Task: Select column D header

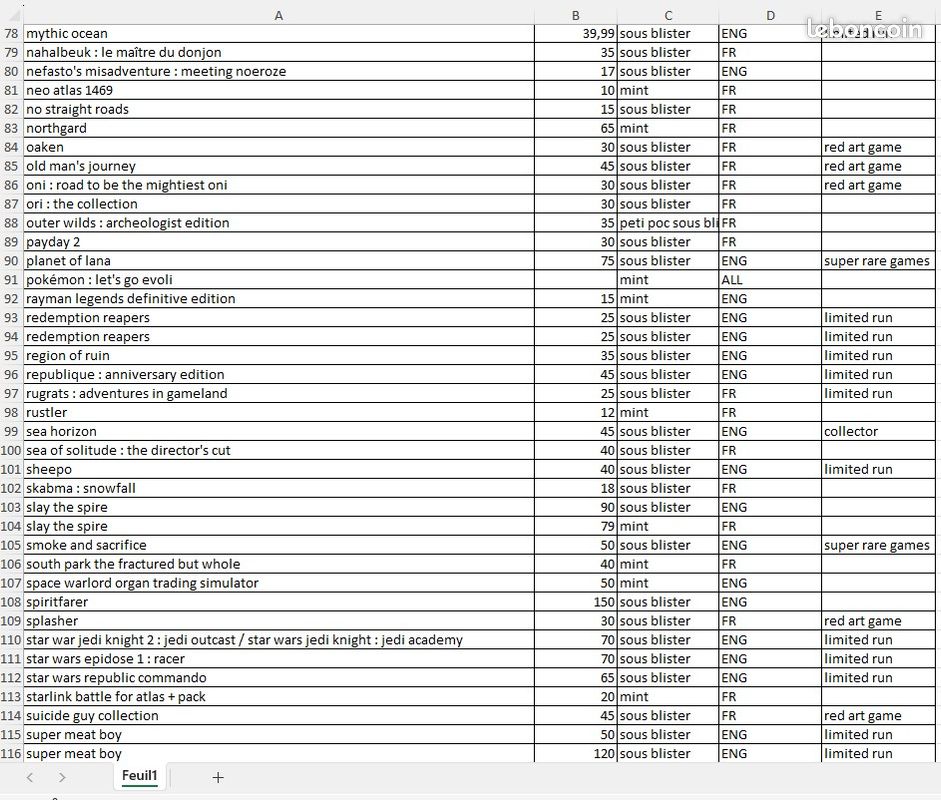Action: (x=770, y=16)
